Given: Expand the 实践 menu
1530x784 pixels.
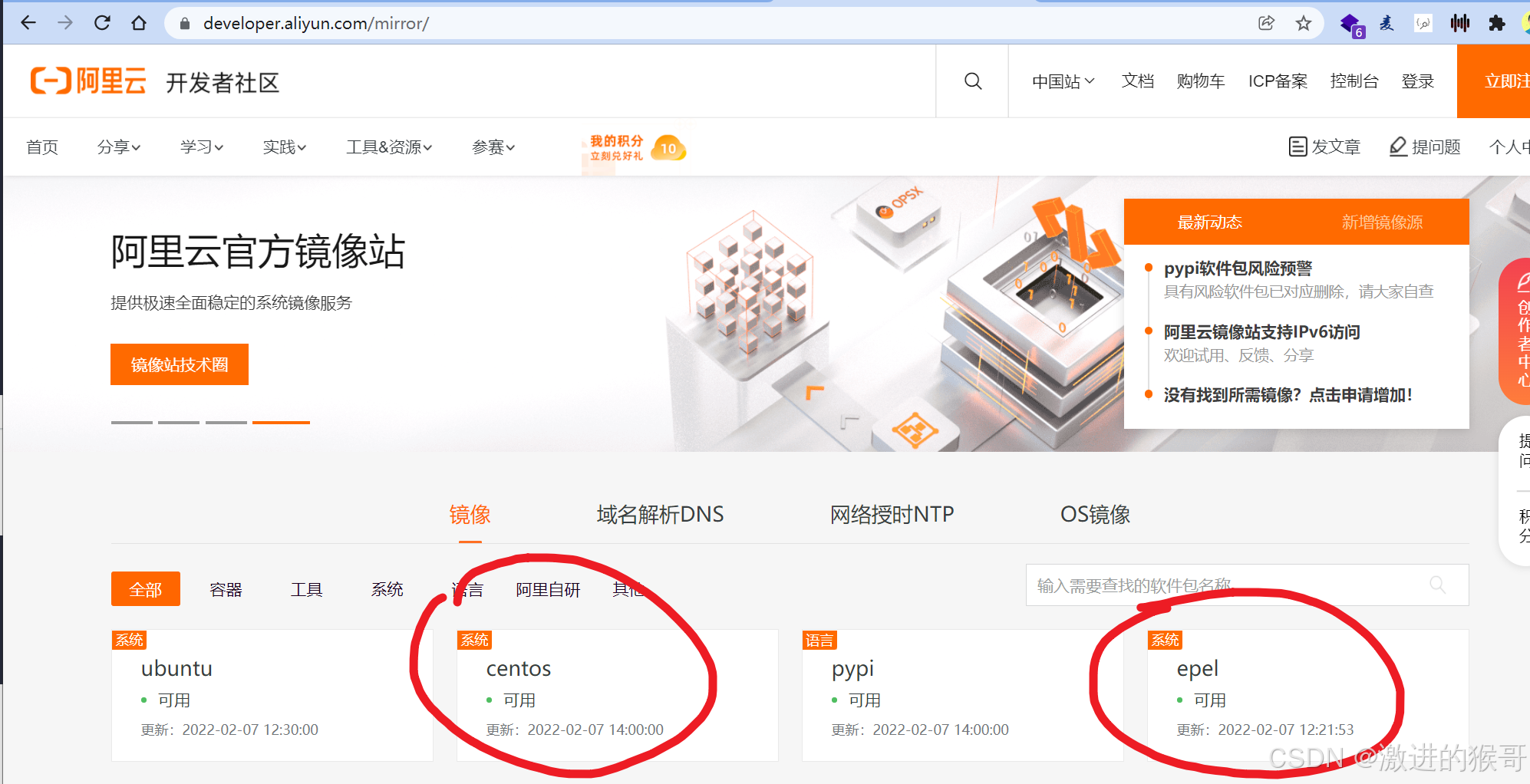Looking at the screenshot, I should click(285, 147).
